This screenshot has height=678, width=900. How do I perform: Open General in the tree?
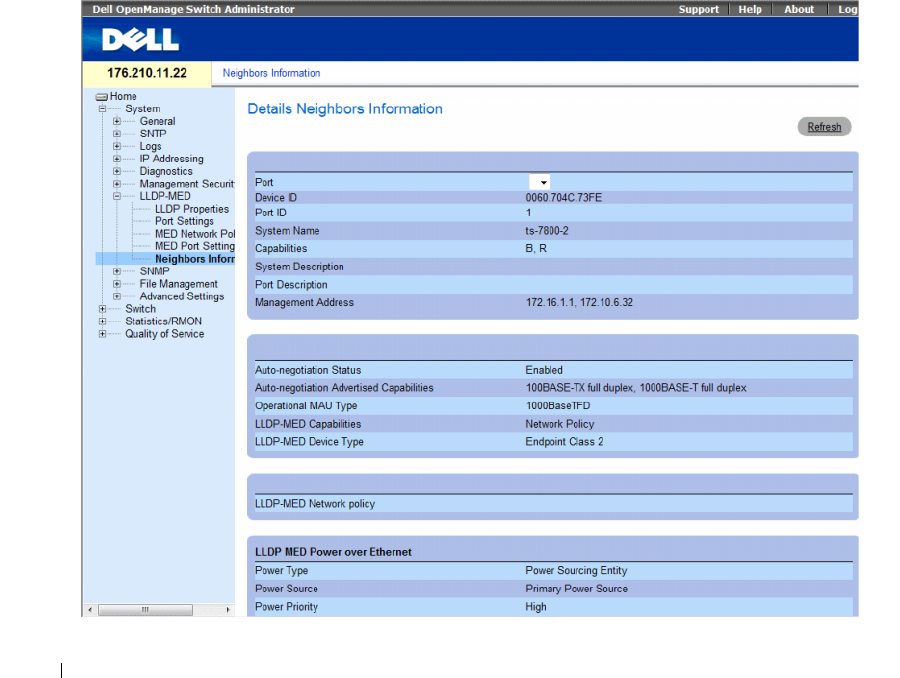click(x=157, y=121)
